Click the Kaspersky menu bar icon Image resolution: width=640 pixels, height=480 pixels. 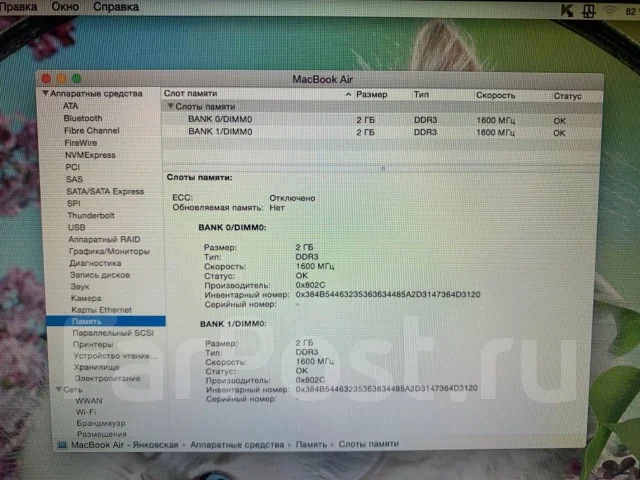567,11
